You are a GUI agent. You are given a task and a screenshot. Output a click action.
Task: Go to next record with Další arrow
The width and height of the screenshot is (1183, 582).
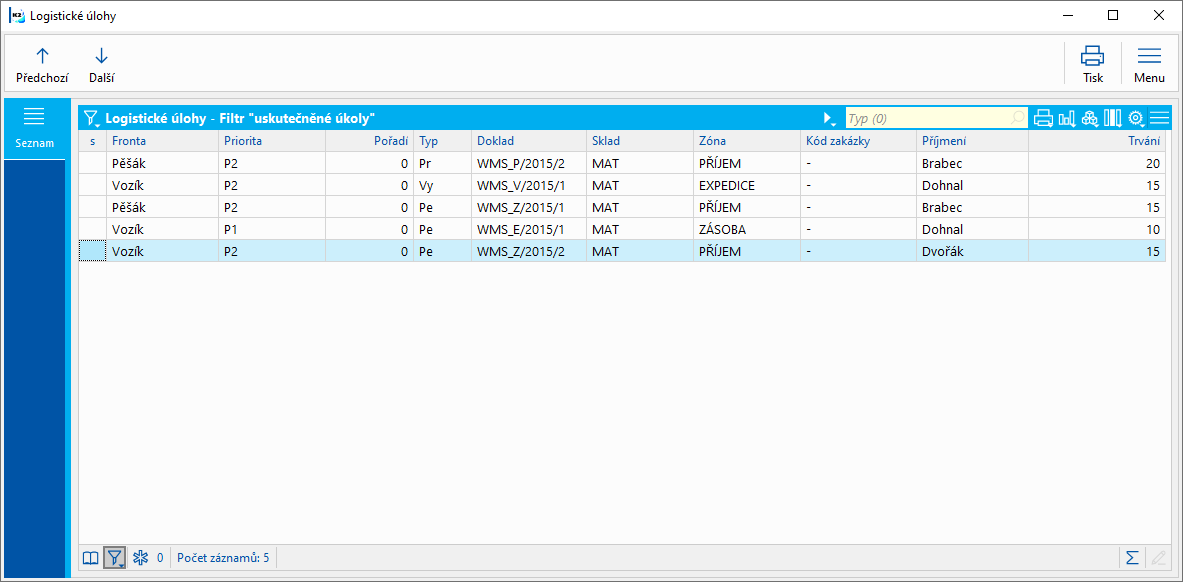101,65
